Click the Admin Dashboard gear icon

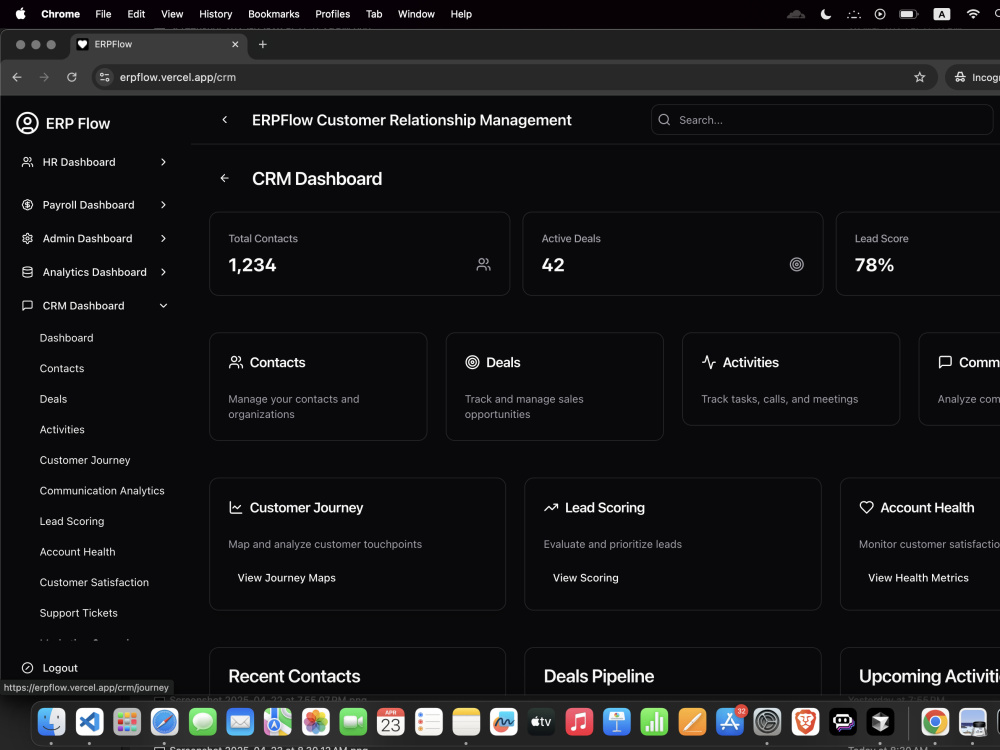coord(27,239)
